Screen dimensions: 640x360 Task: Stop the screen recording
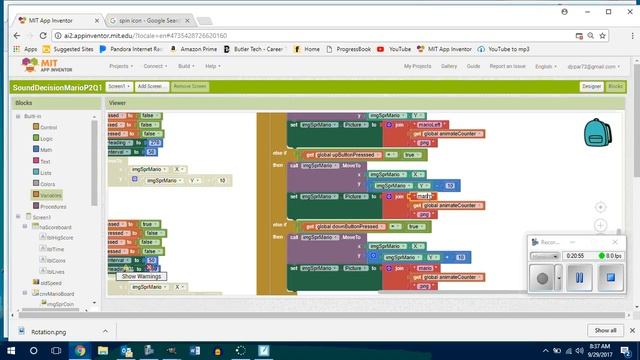tap(611, 278)
